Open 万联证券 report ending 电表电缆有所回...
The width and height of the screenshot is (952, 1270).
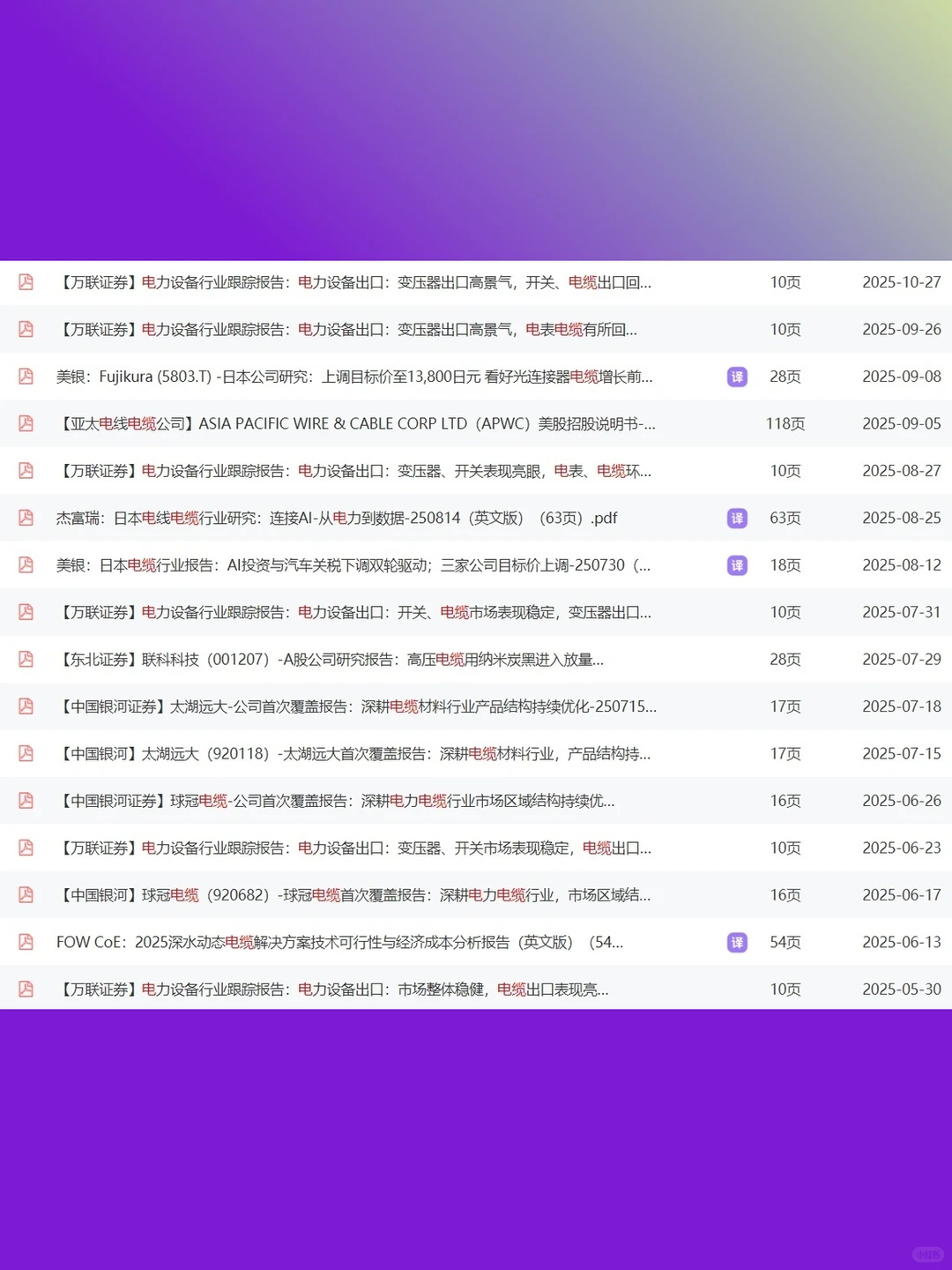347,329
